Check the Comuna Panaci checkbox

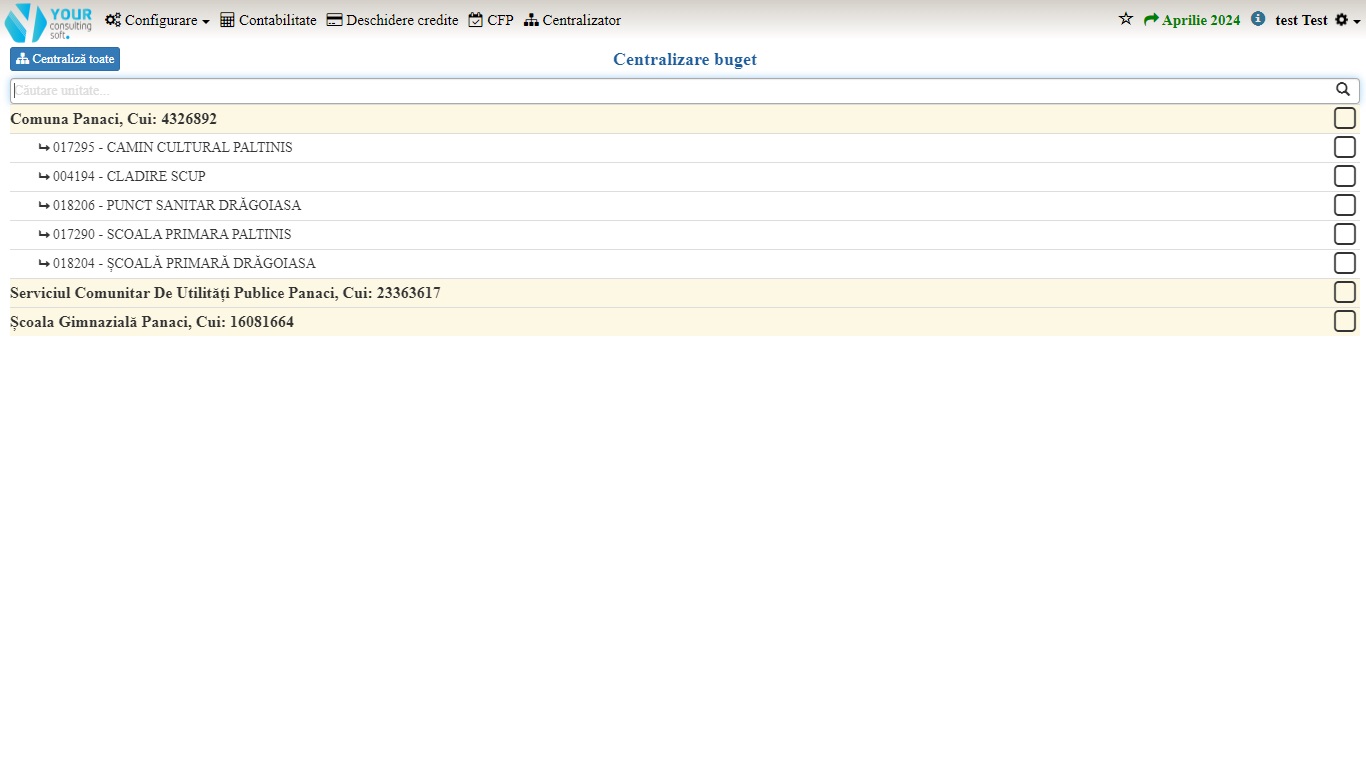(x=1345, y=119)
